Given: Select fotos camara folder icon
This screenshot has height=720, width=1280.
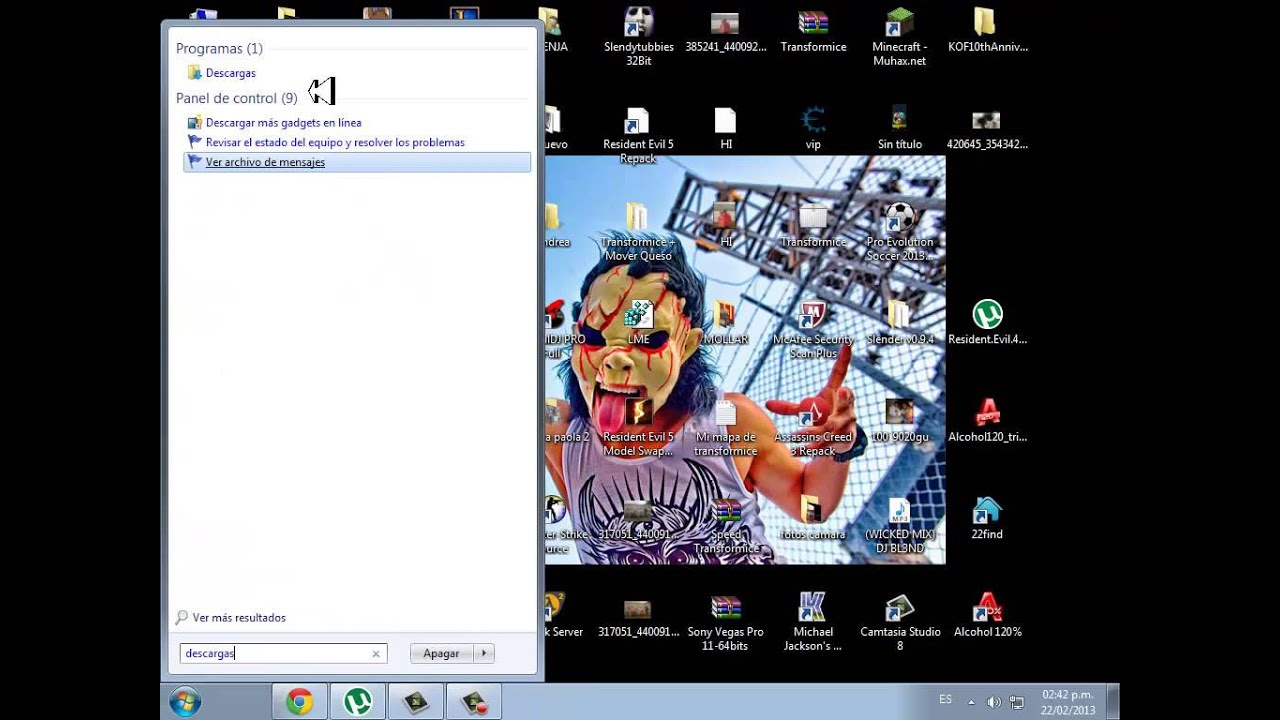Looking at the screenshot, I should [813, 519].
